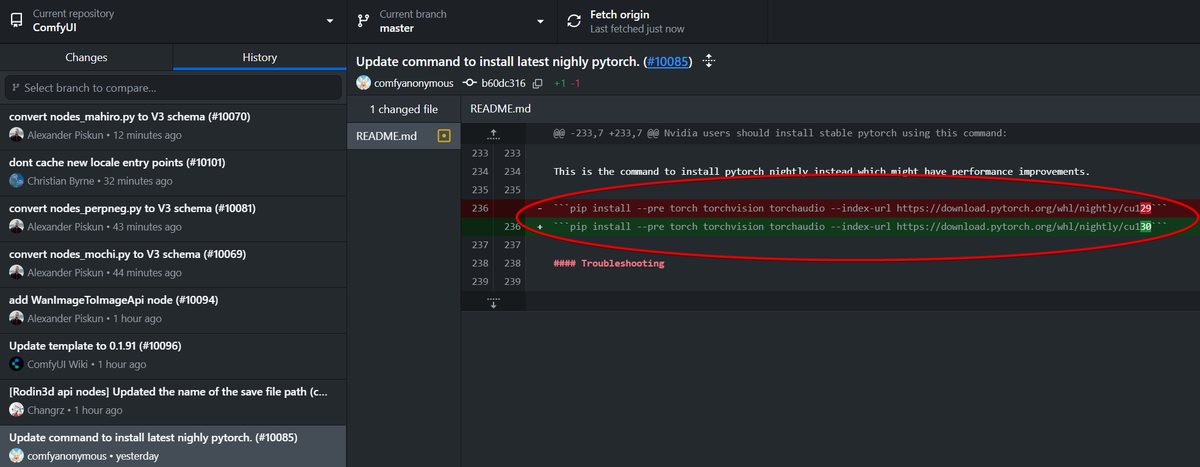Select commit convert nodes_perpneg.py to V3 schema

click(173, 217)
